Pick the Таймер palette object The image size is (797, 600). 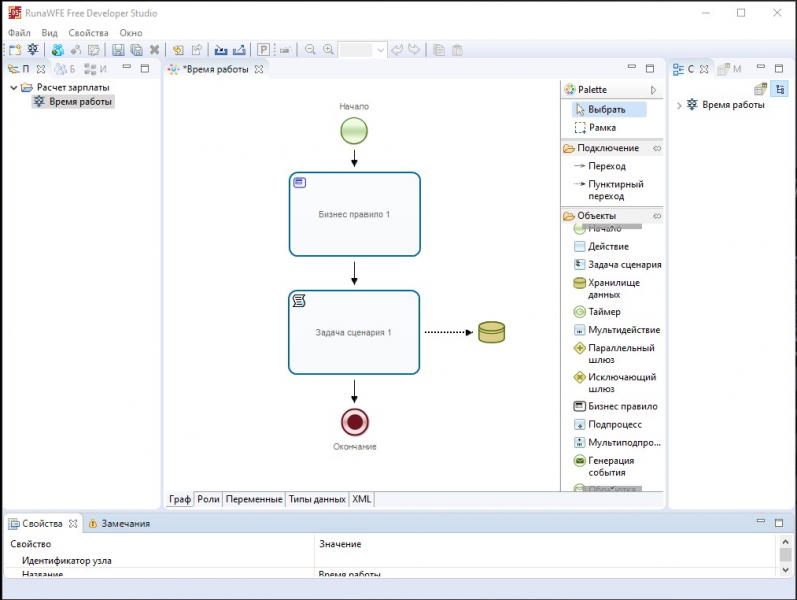[x=597, y=312]
